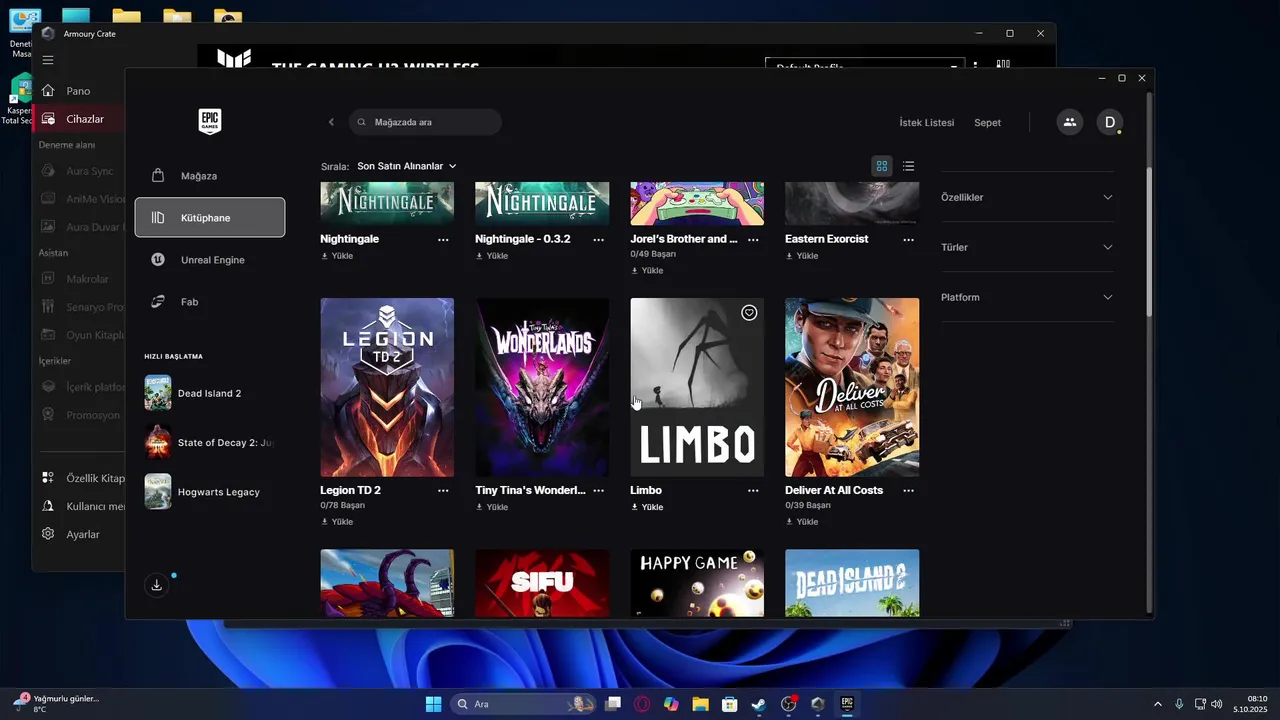
Task: Open Unreal Engine section
Action: (x=210, y=260)
